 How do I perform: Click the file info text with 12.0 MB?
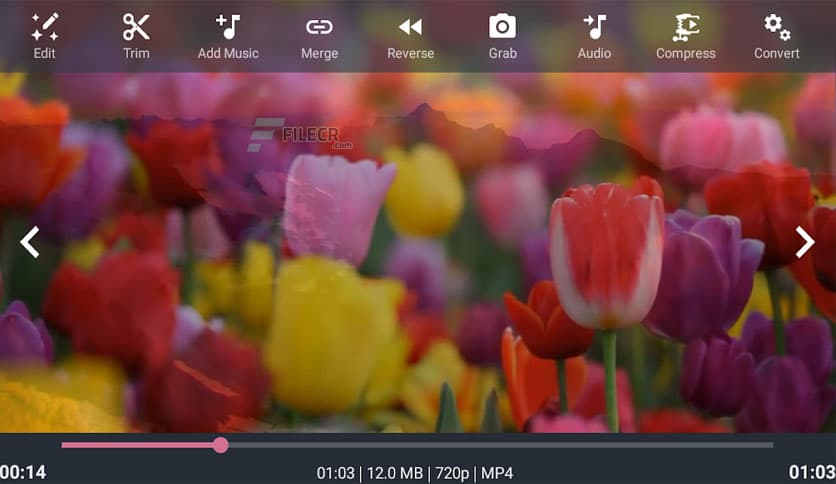click(x=415, y=473)
